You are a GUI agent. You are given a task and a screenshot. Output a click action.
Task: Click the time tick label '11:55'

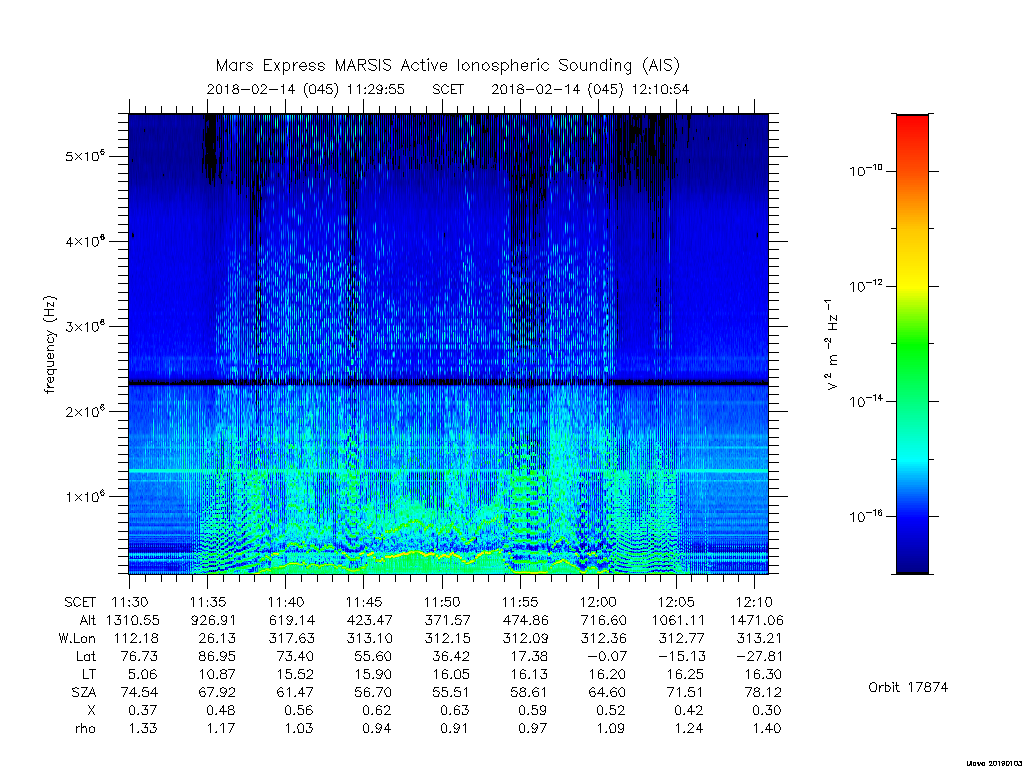pyautogui.click(x=520, y=602)
